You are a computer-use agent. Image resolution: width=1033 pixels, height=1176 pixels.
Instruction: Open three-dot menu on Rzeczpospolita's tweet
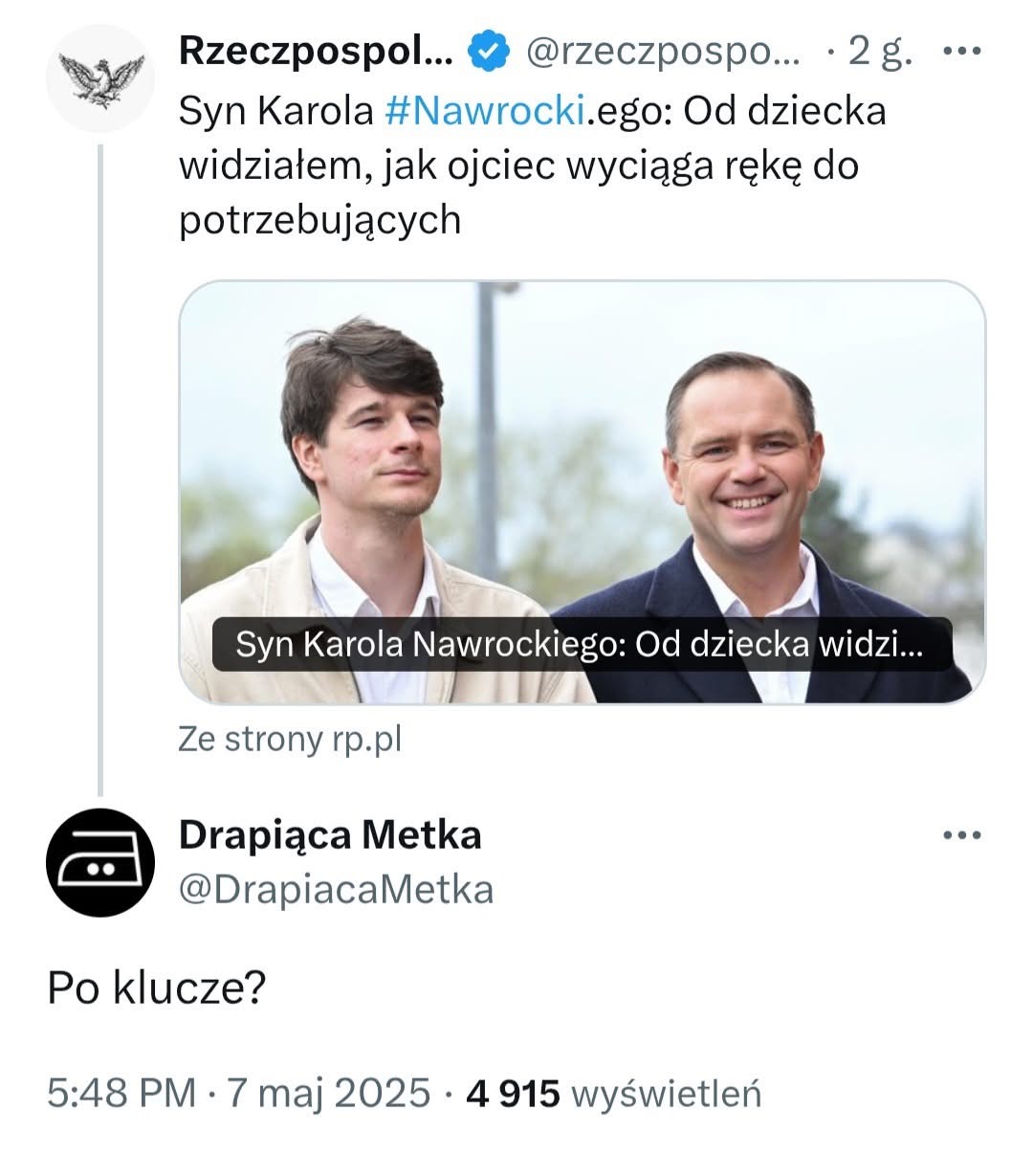click(x=961, y=53)
